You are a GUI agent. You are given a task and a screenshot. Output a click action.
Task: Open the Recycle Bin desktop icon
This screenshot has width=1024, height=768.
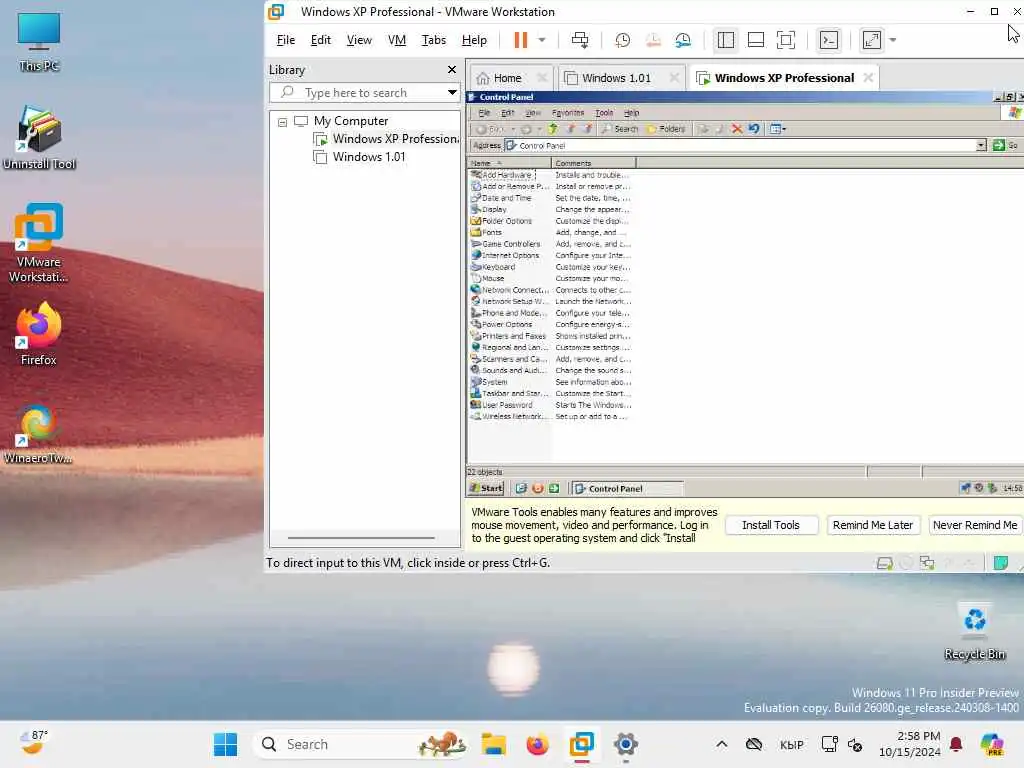coord(974,632)
